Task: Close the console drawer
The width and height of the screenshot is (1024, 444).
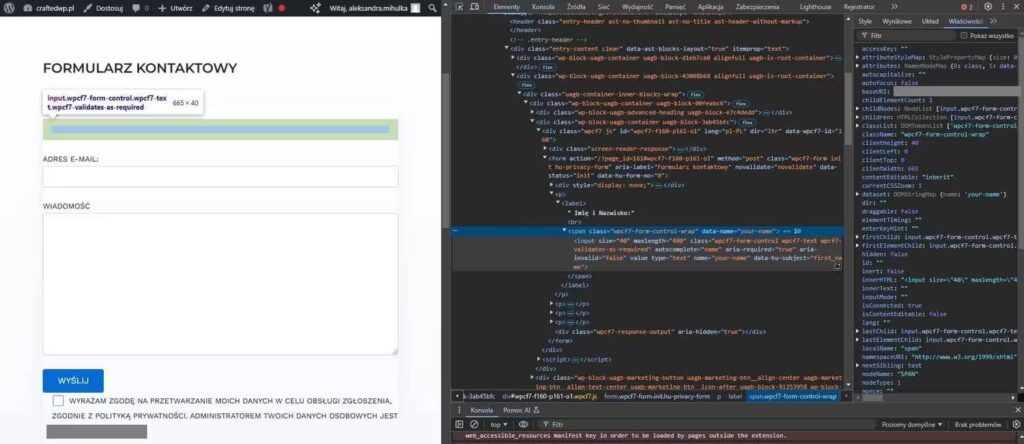Action: (1017, 410)
